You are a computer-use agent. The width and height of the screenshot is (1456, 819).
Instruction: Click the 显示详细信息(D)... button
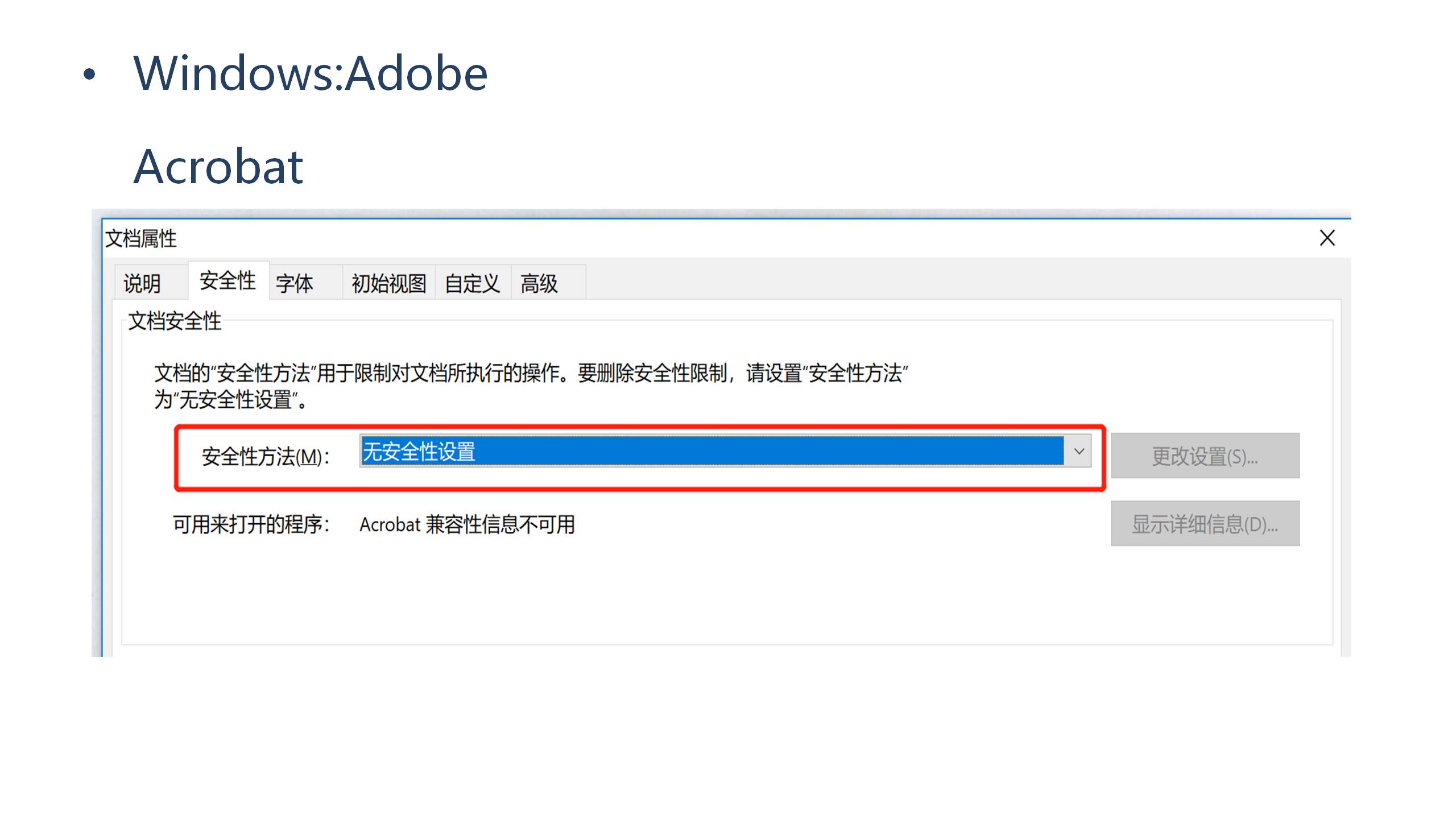pyautogui.click(x=1205, y=524)
